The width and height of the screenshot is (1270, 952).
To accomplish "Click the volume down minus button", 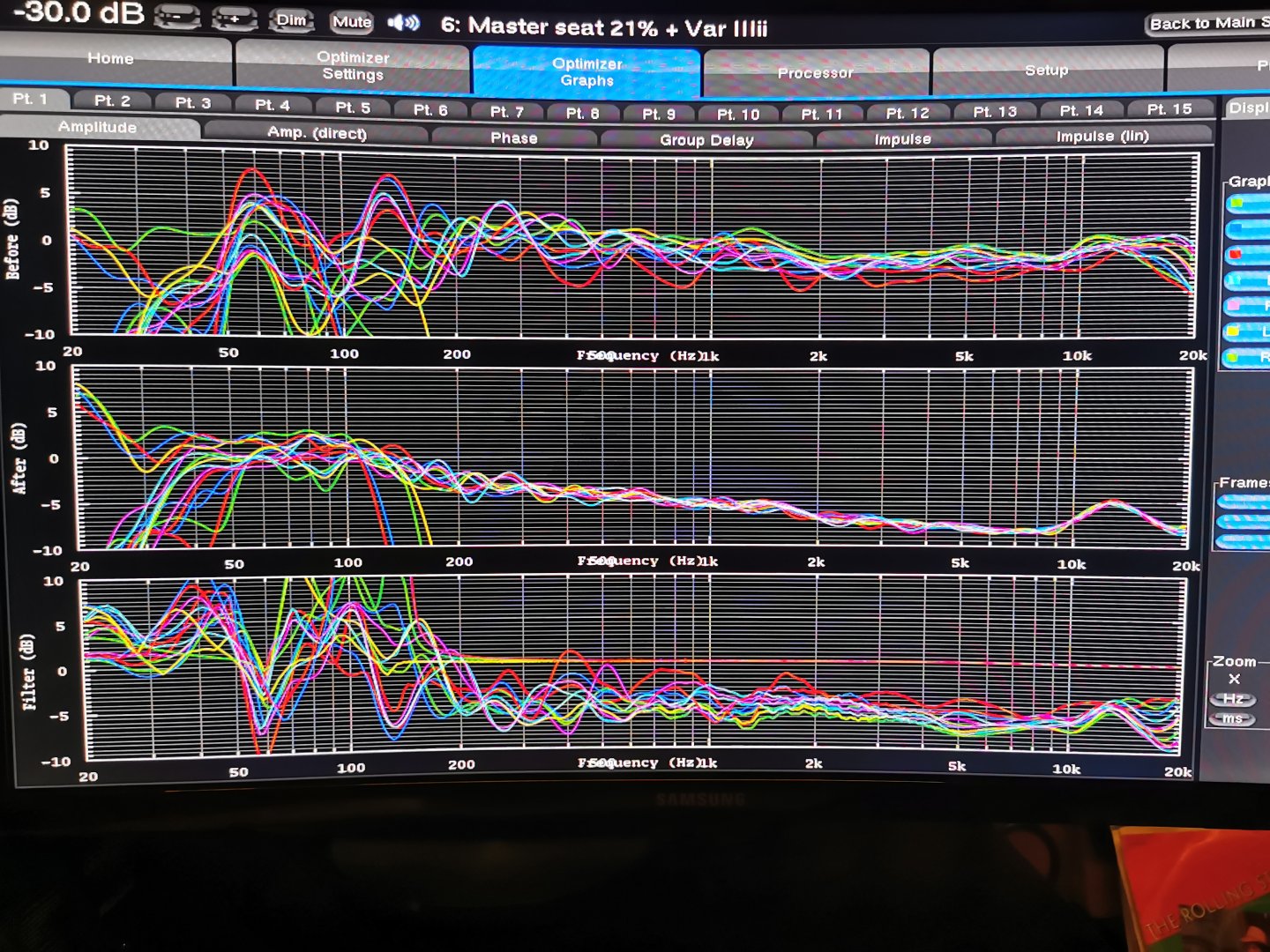I will pos(177,17).
